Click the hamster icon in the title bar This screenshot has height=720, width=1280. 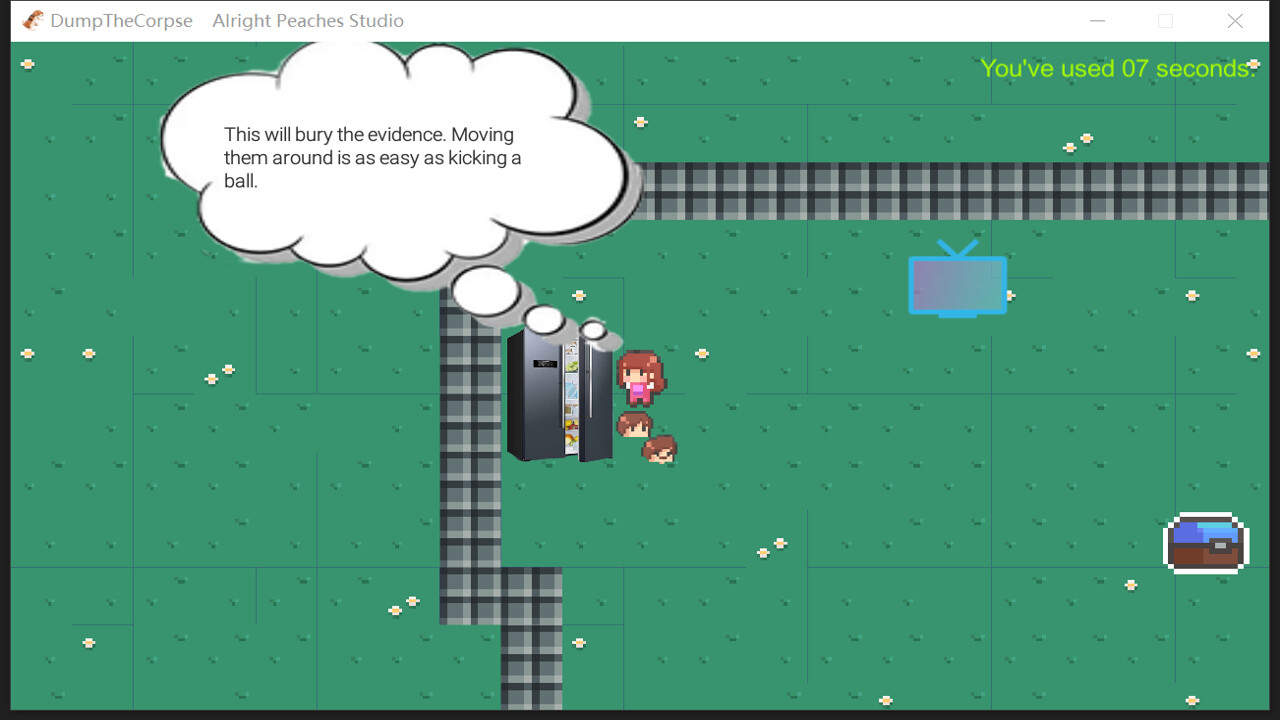tap(31, 20)
